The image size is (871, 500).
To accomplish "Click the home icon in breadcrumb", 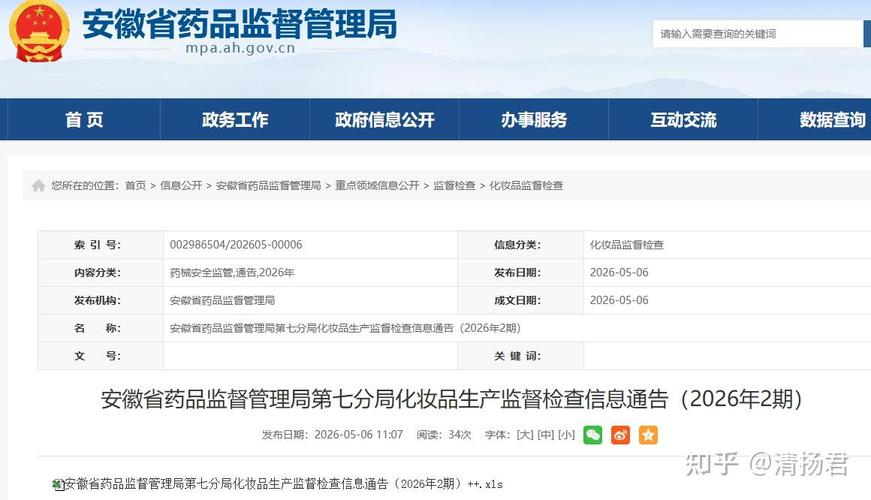I will [x=38, y=186].
